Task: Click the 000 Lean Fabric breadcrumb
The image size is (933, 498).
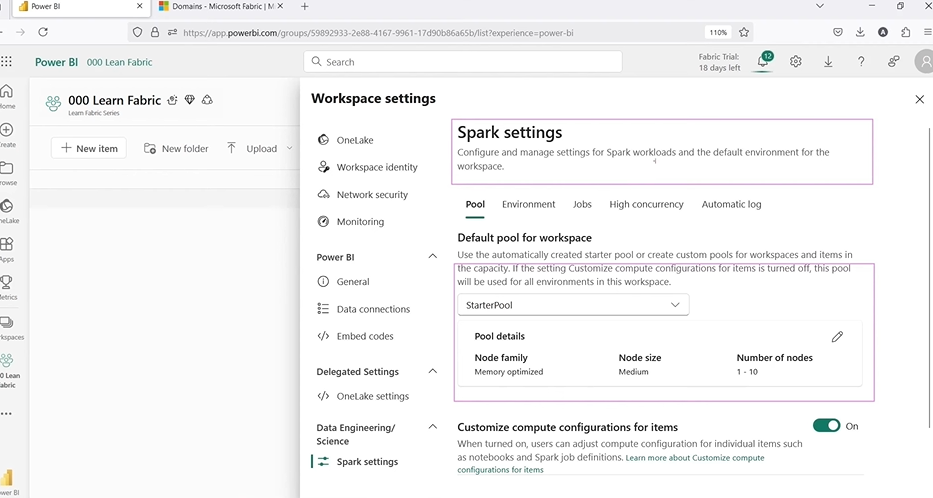Action: tap(120, 62)
